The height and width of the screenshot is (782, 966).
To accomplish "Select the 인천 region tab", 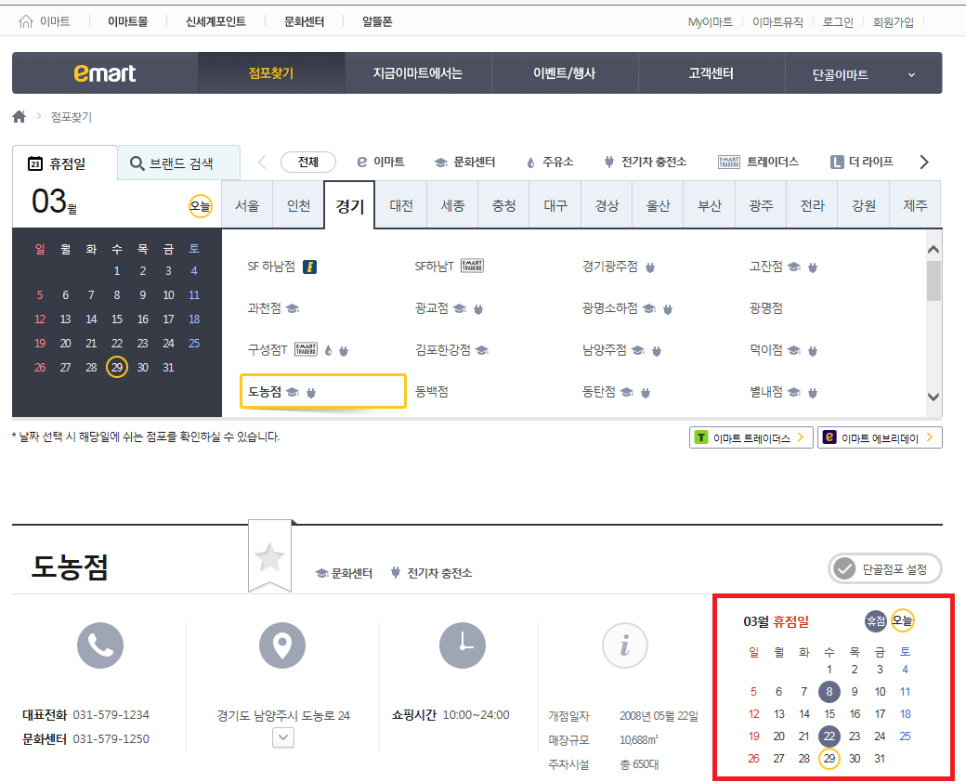I will pos(298,205).
